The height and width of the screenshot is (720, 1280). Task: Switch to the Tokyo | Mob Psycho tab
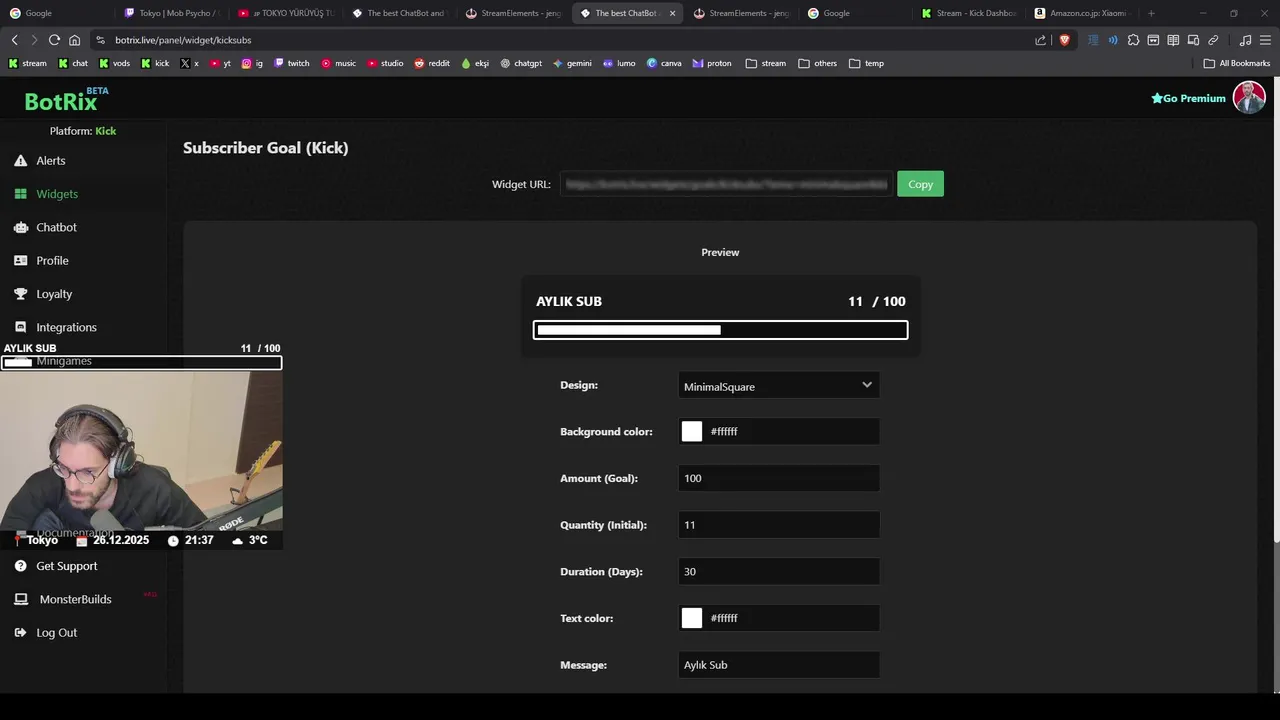171,13
